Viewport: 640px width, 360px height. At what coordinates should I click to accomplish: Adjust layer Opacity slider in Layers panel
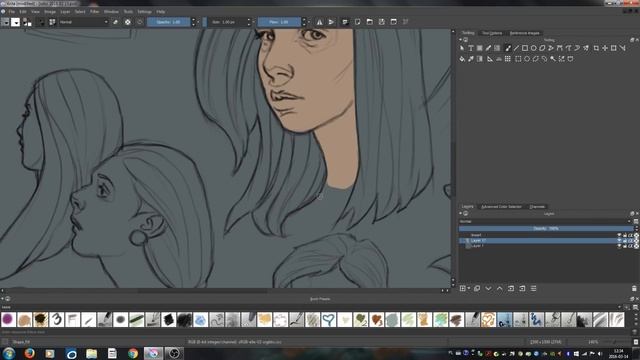click(546, 229)
